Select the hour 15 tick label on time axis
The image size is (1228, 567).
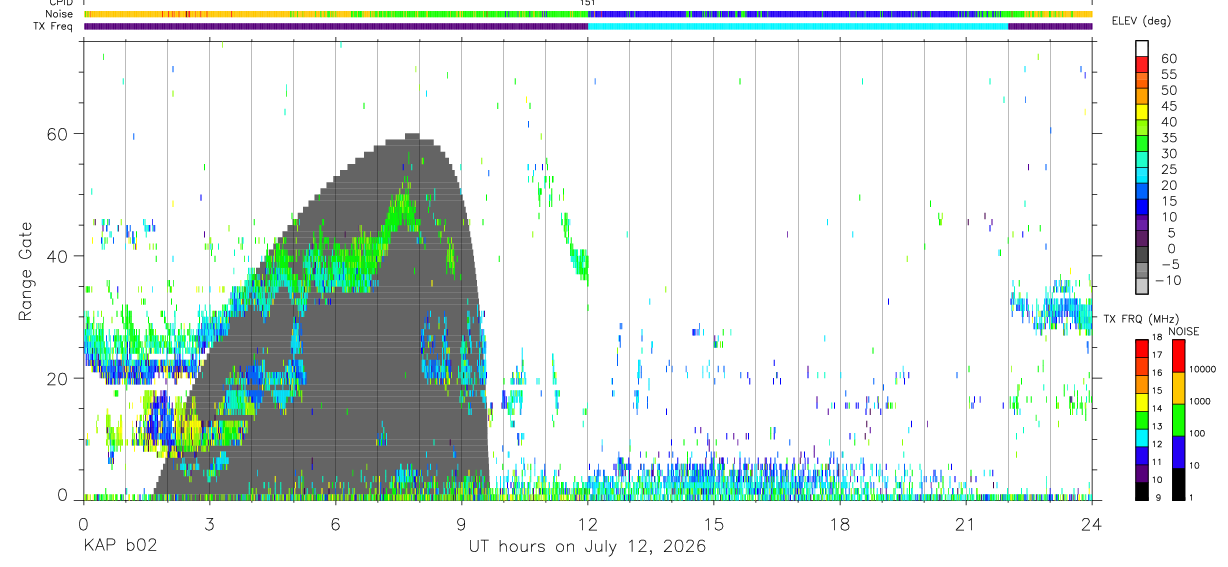coord(713,525)
